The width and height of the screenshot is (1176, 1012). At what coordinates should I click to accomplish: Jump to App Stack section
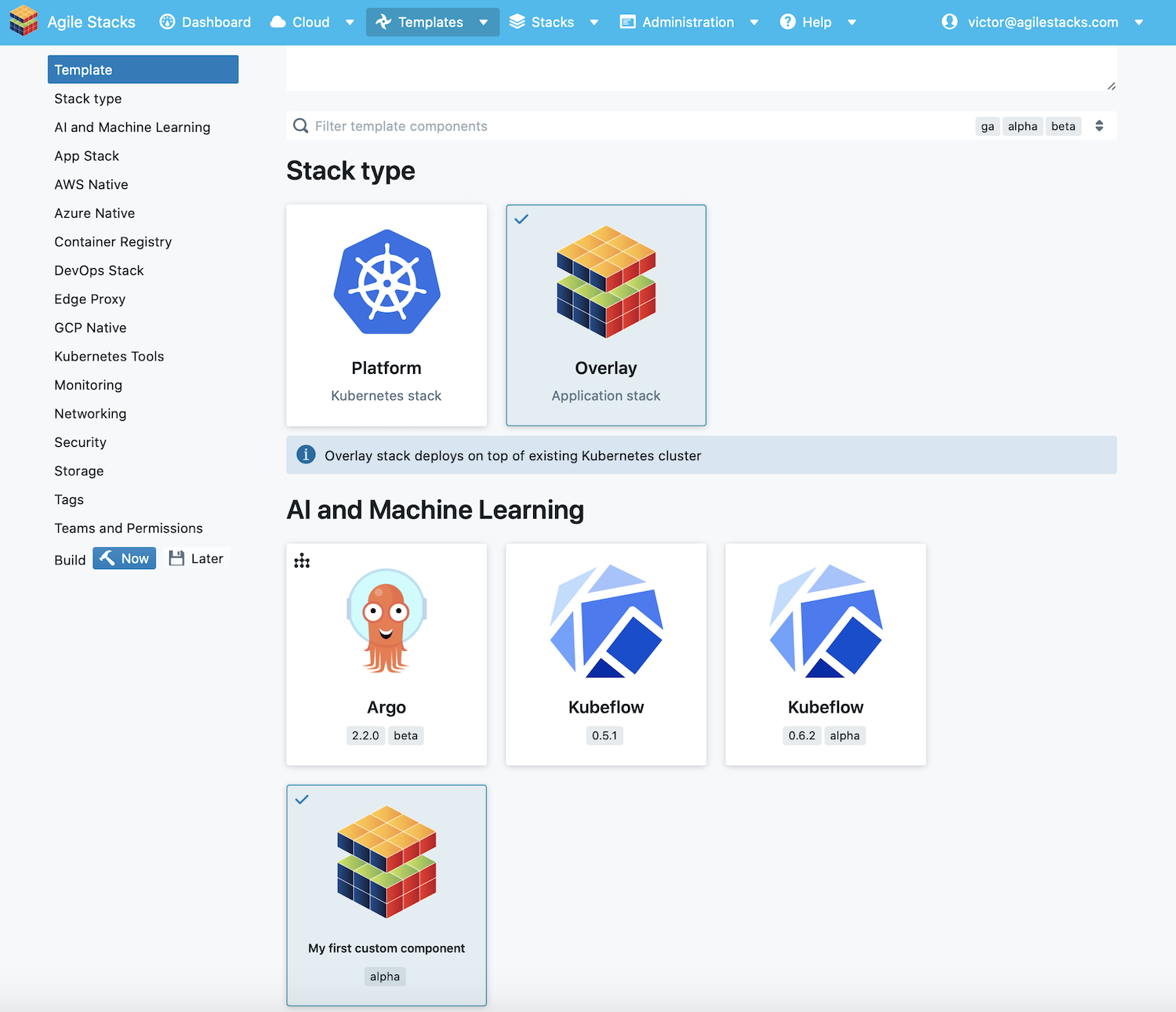86,156
